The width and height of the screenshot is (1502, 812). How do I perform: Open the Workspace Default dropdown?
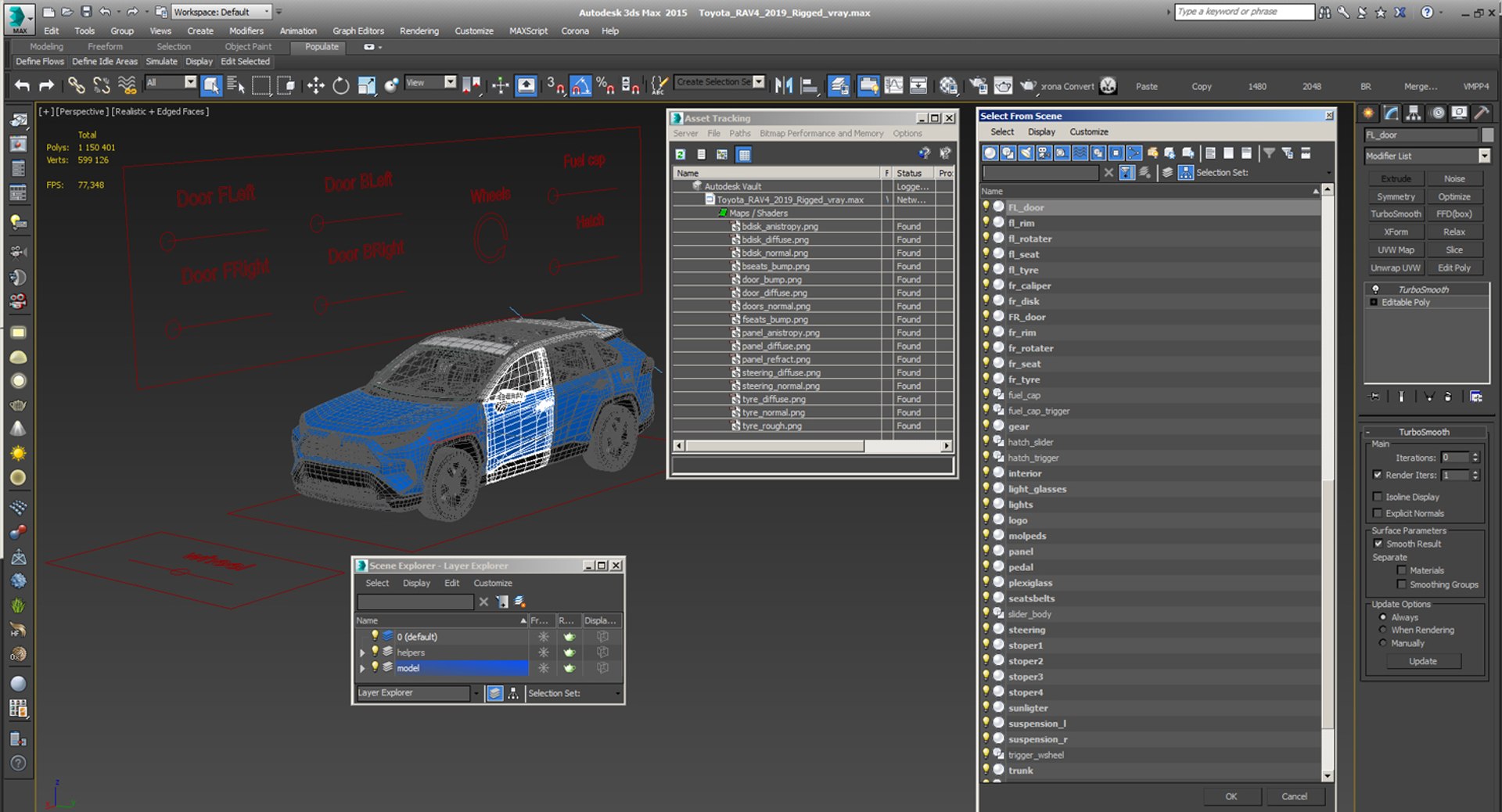click(266, 12)
